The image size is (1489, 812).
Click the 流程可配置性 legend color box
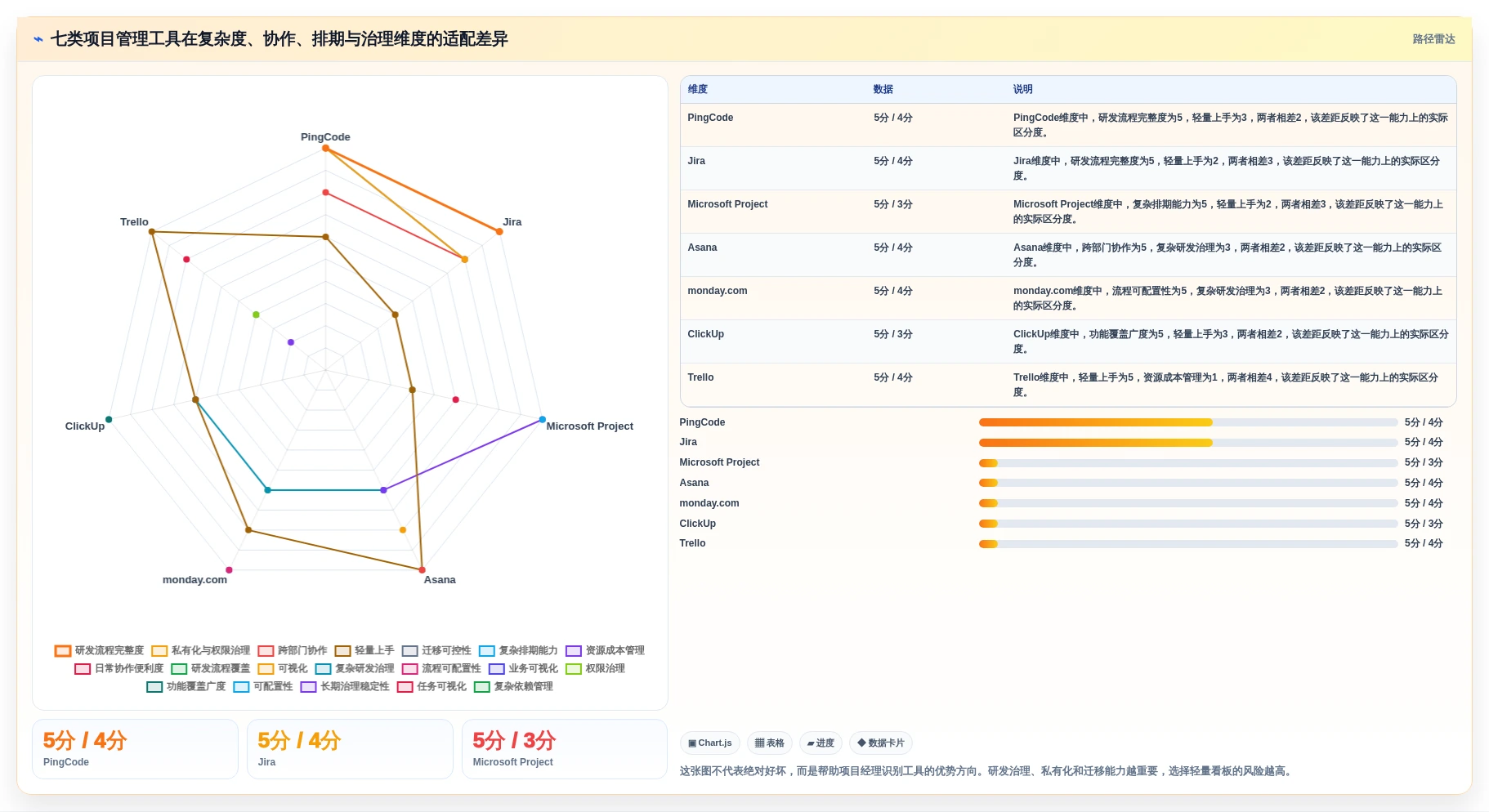click(409, 669)
